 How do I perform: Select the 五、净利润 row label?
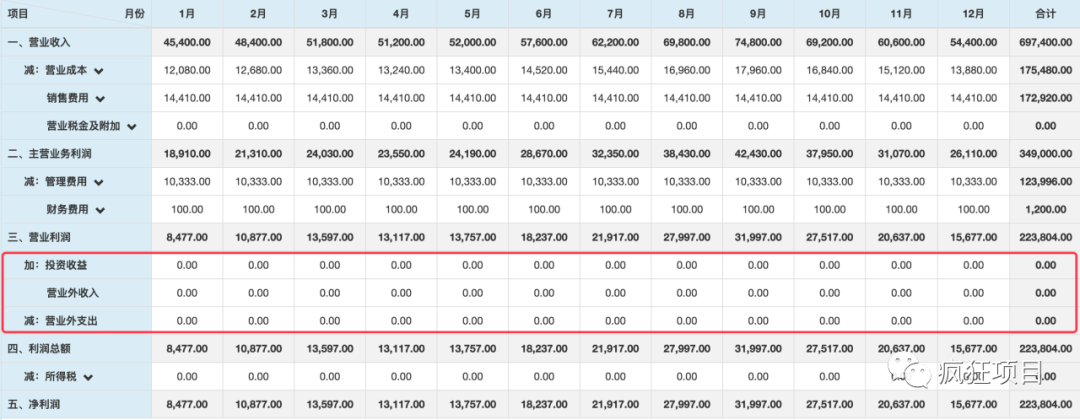point(34,406)
